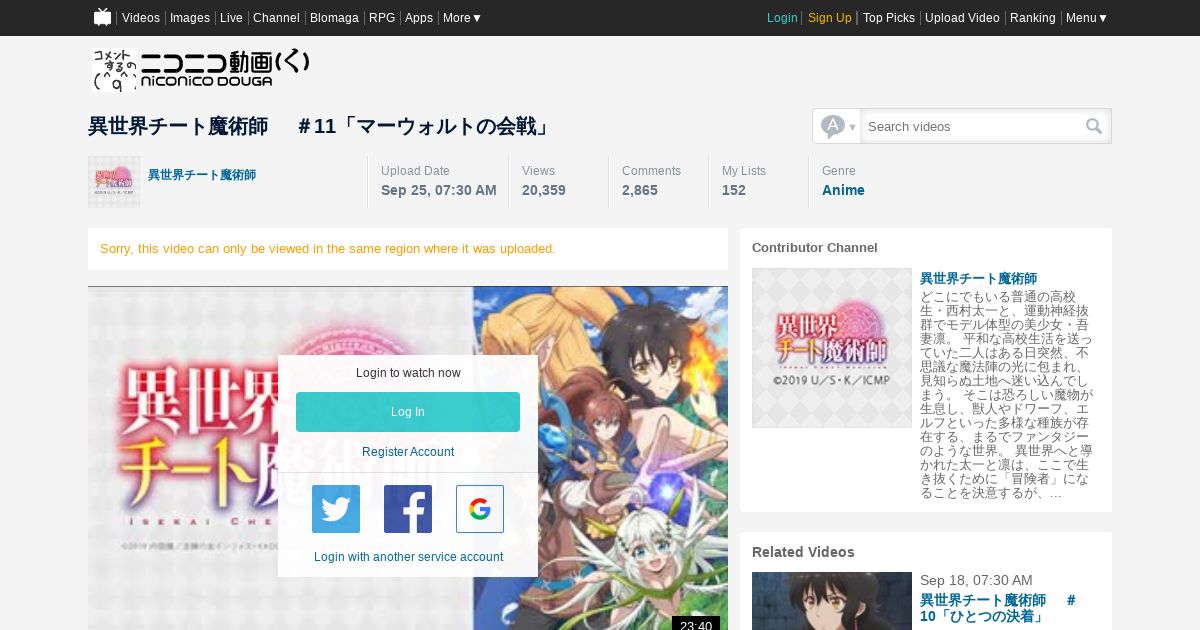Image resolution: width=1200 pixels, height=630 pixels.
Task: Click the region restriction notice text
Action: 328,249
